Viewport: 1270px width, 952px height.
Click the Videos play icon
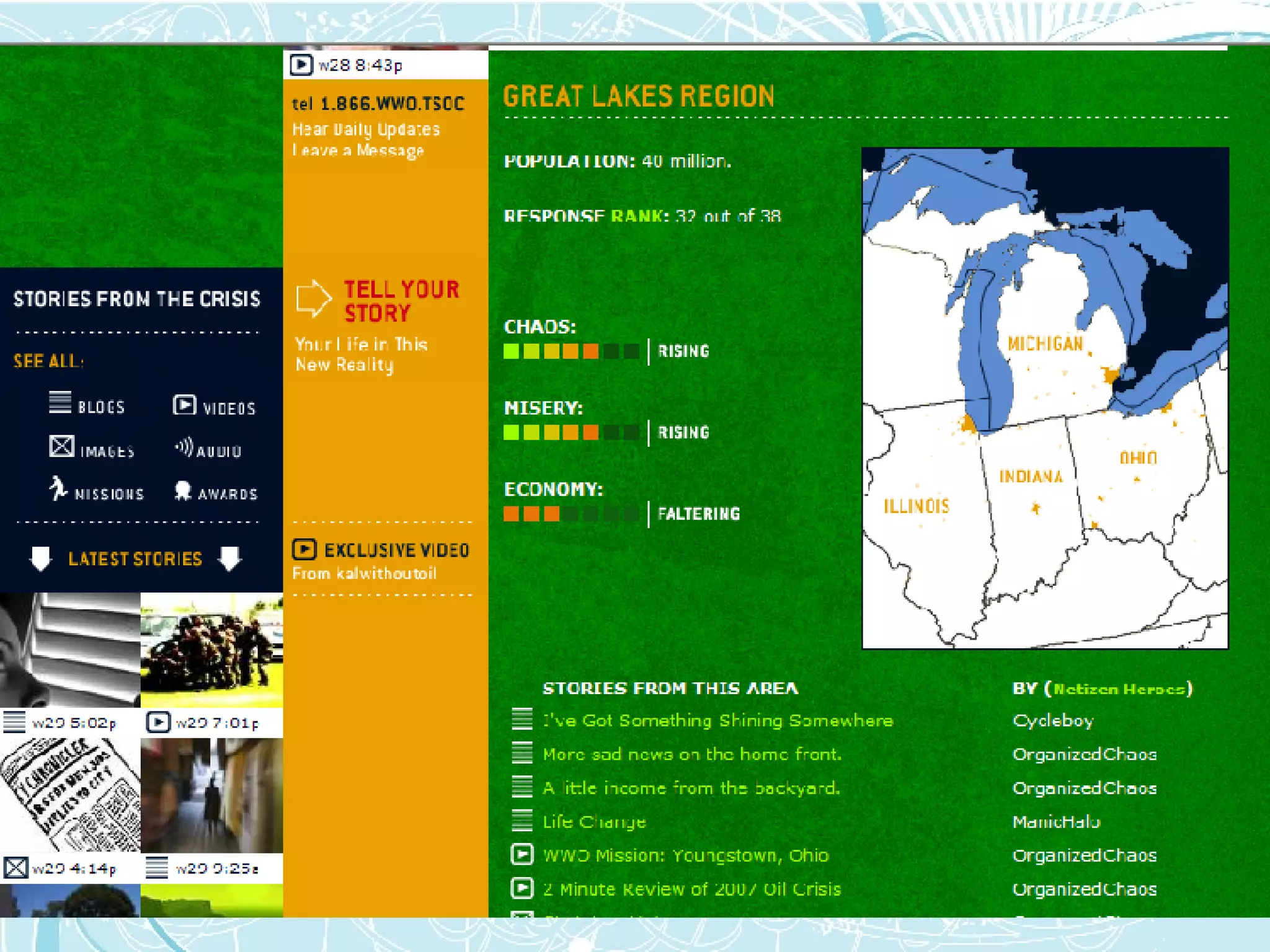pos(184,405)
